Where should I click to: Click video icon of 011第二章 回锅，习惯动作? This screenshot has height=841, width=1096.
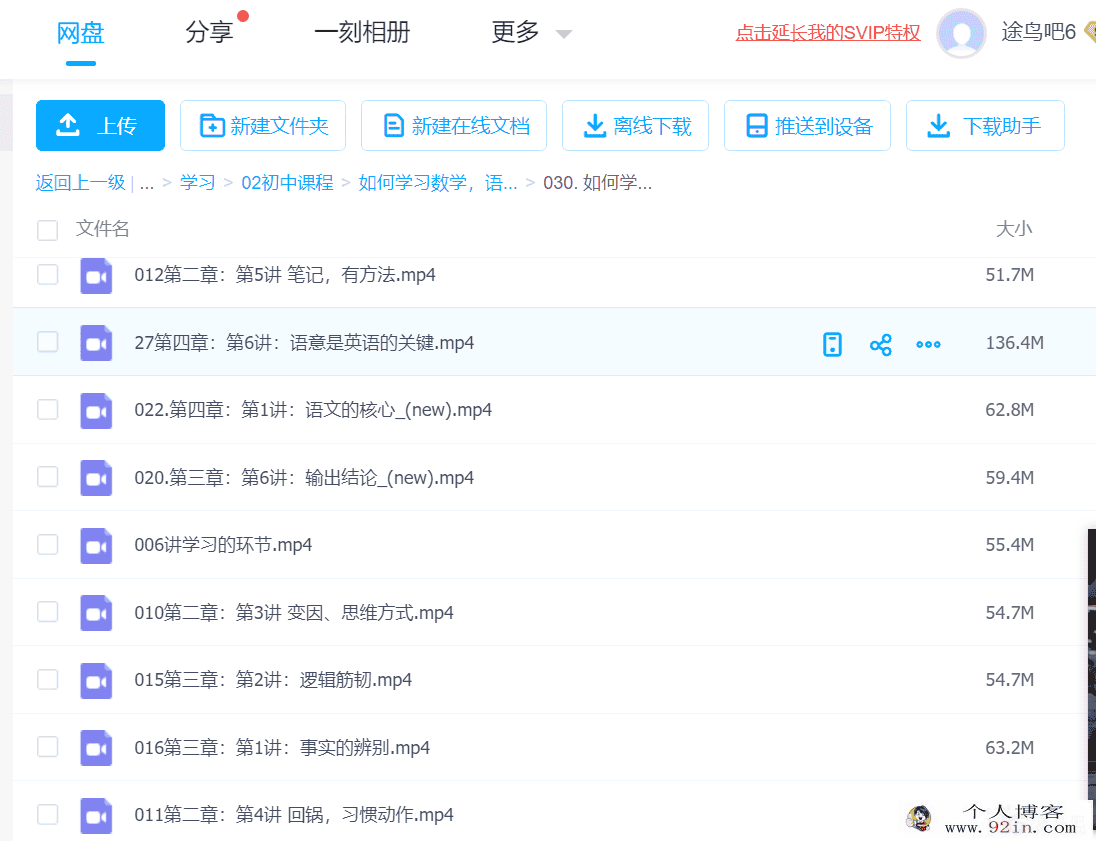96,815
